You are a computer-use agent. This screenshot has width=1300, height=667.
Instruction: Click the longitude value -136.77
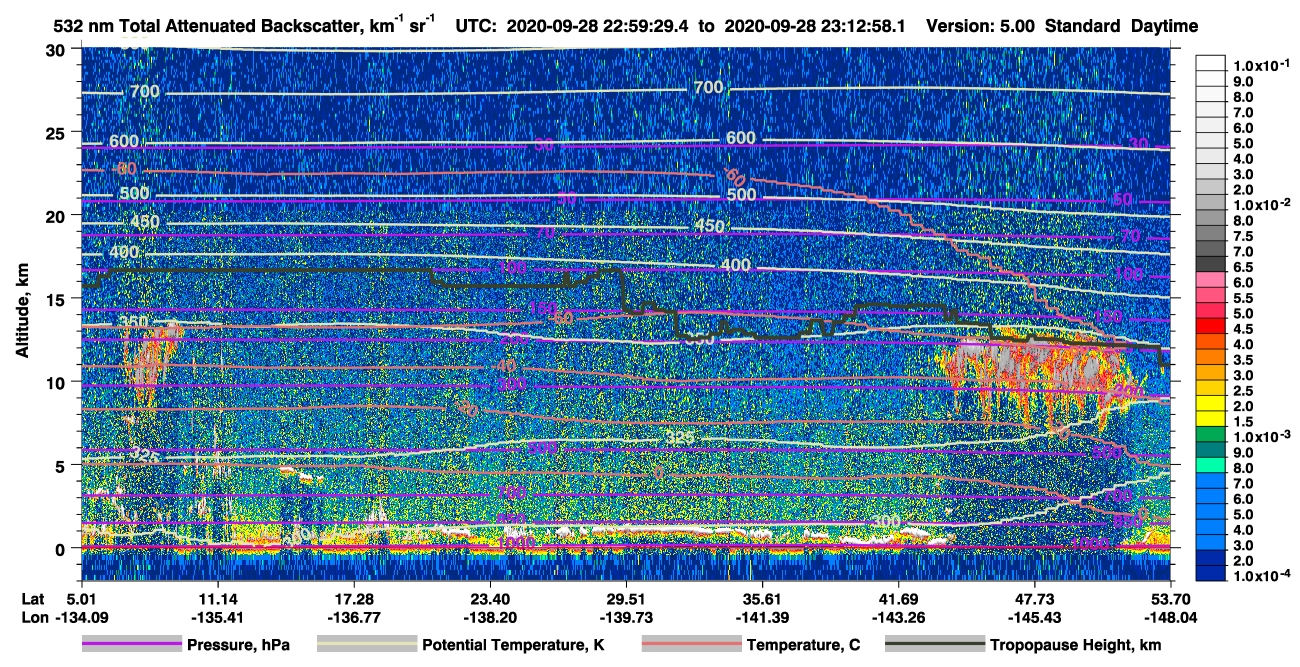click(x=353, y=617)
